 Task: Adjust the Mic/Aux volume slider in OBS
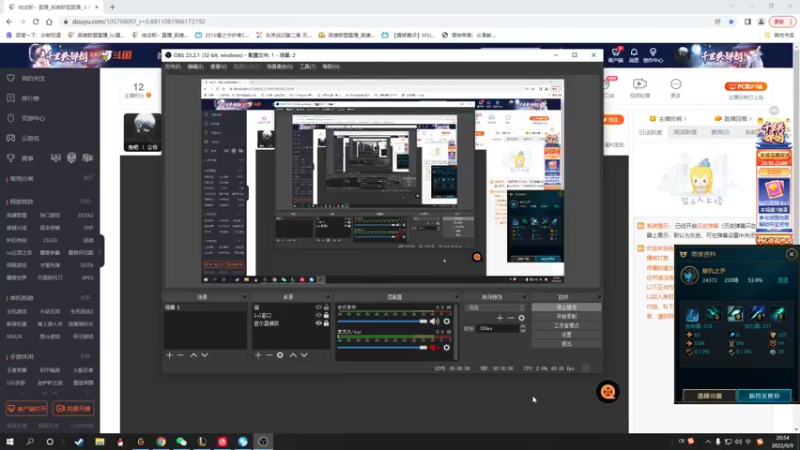pyautogui.click(x=382, y=347)
